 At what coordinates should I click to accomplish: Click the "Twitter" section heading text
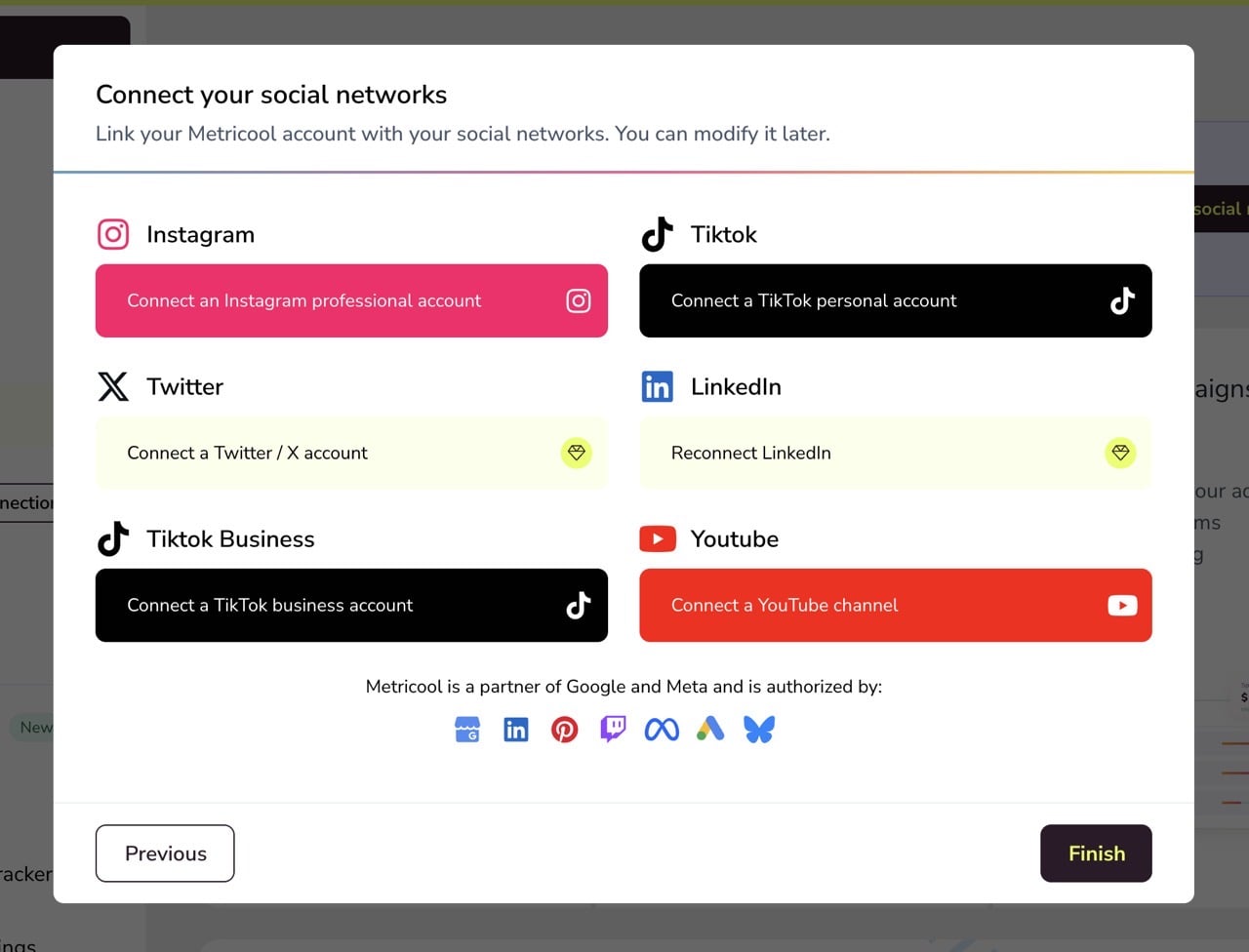(x=185, y=386)
